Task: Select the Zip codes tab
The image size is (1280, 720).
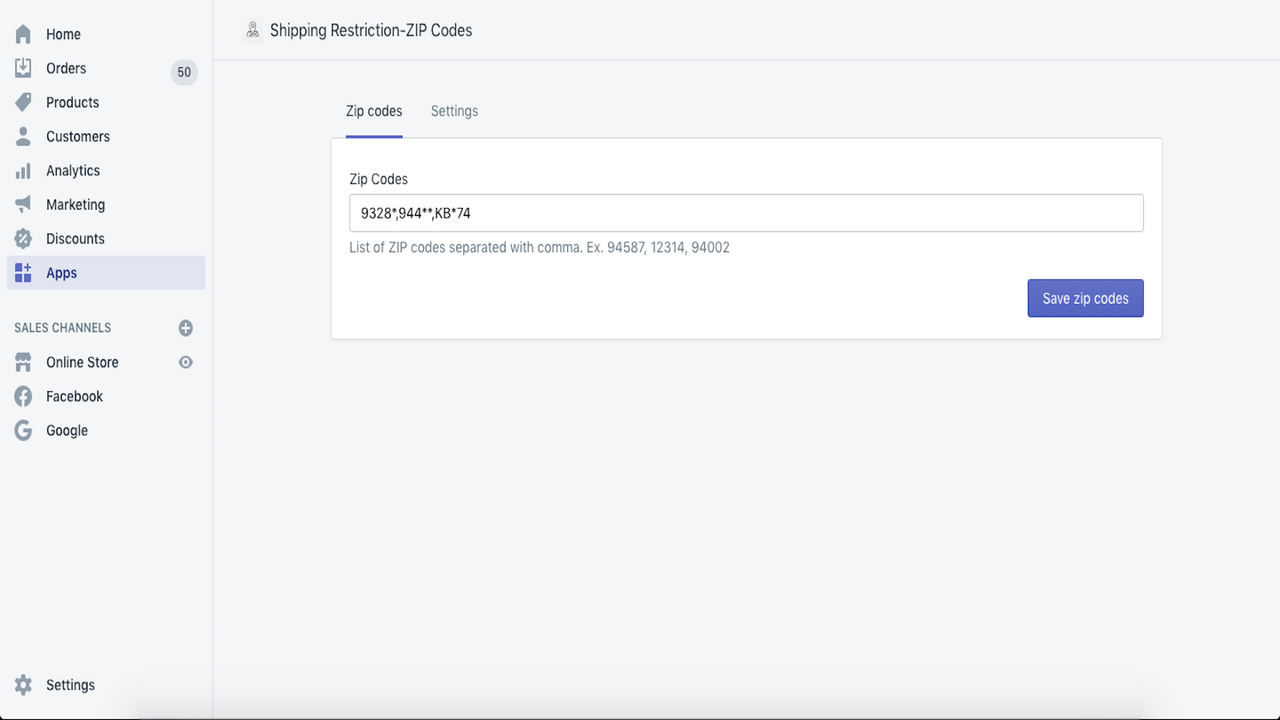Action: 374,111
